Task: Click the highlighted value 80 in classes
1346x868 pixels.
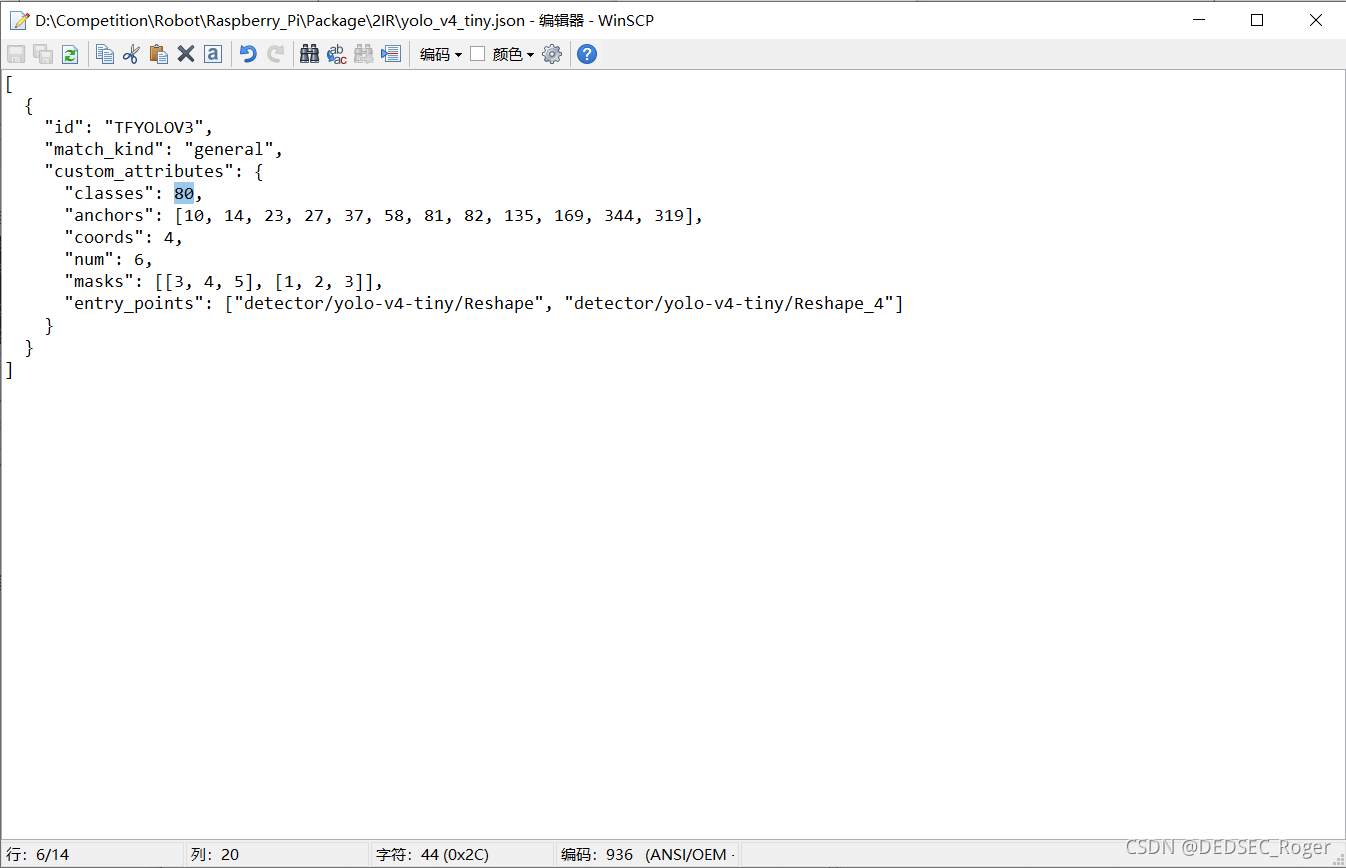Action: click(x=184, y=194)
